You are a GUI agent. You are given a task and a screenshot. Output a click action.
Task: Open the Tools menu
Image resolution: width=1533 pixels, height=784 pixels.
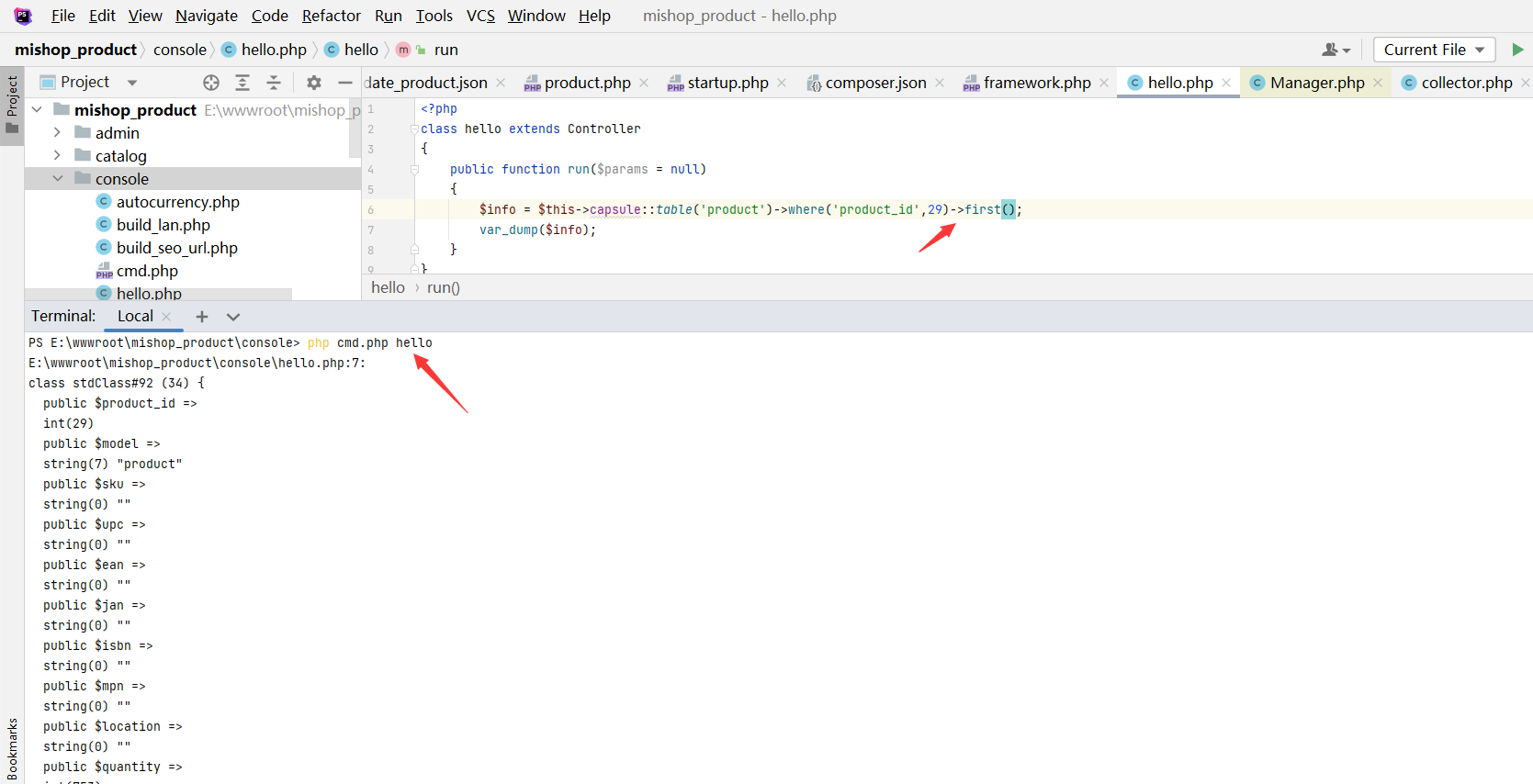click(x=434, y=16)
